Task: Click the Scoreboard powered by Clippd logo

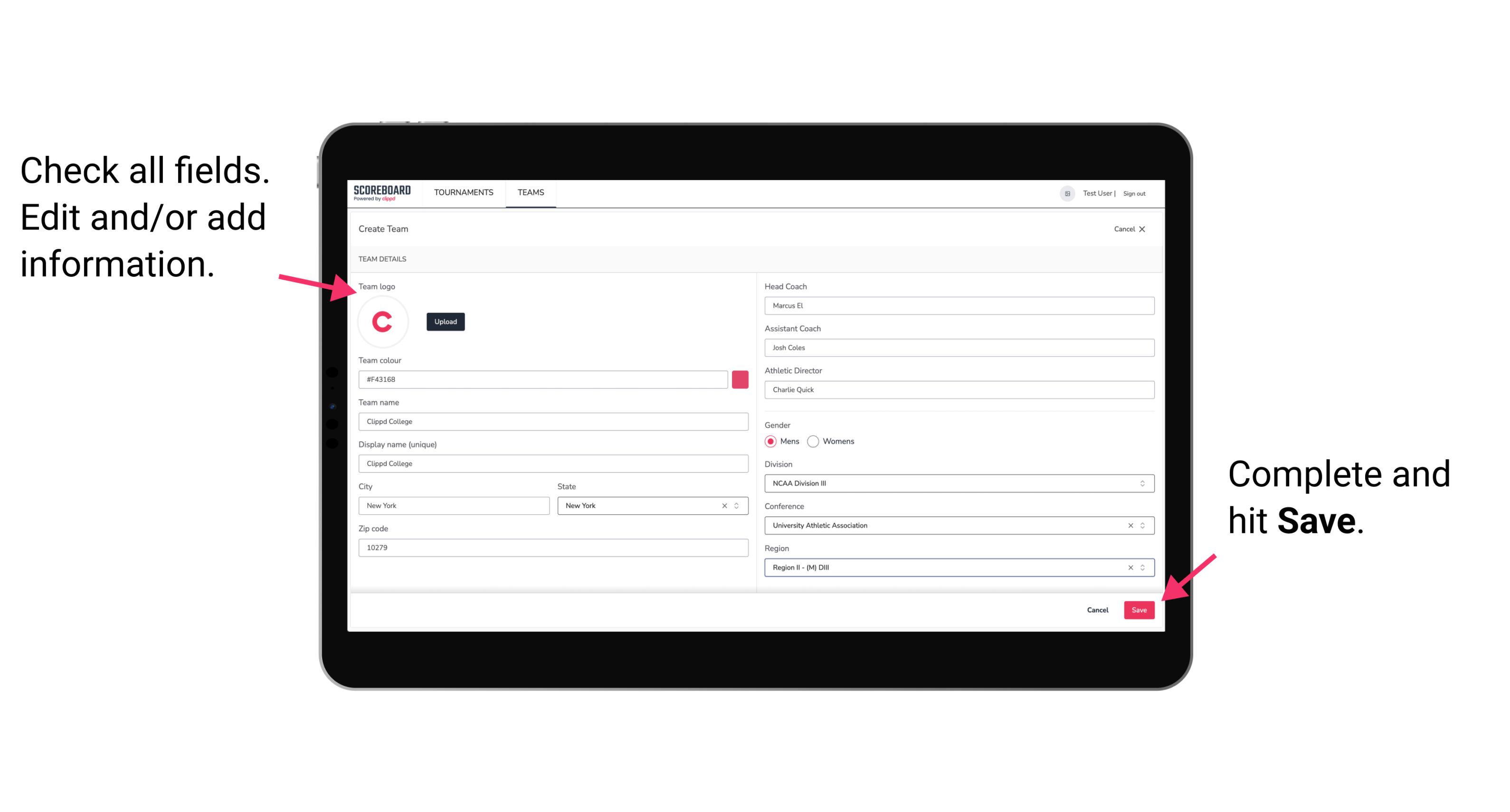Action: (x=383, y=192)
